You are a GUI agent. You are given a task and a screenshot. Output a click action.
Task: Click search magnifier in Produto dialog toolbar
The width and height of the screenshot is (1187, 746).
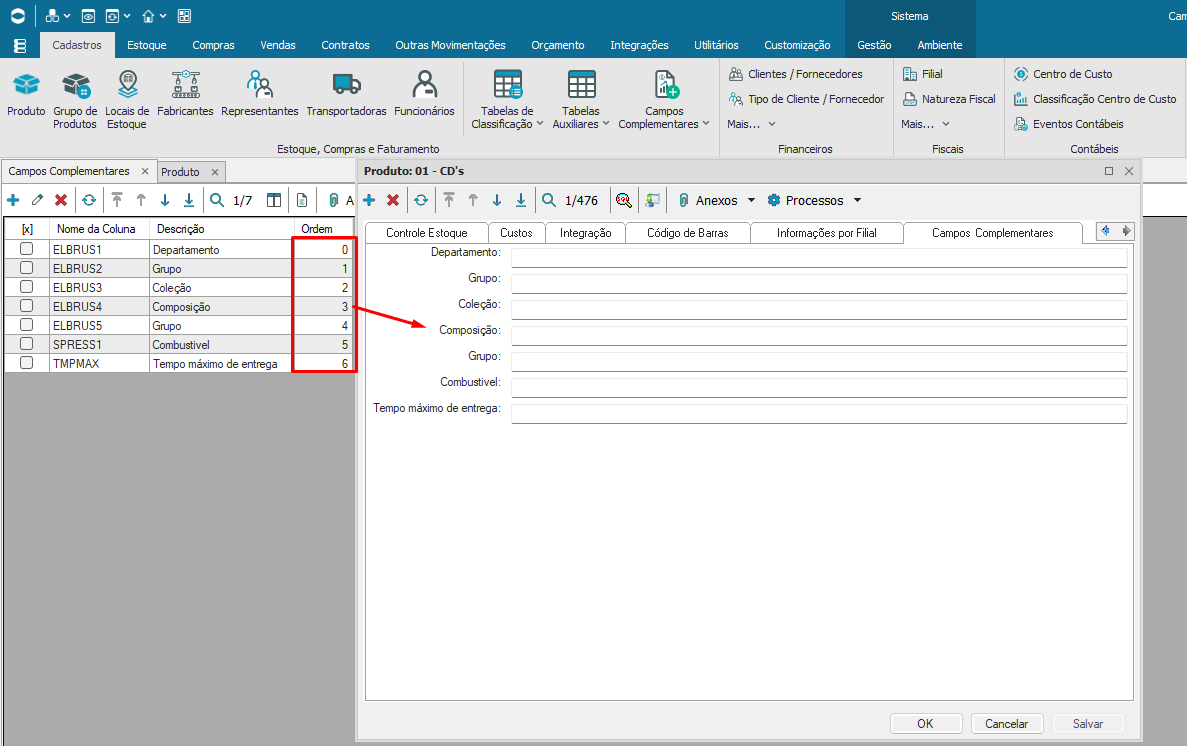point(549,200)
